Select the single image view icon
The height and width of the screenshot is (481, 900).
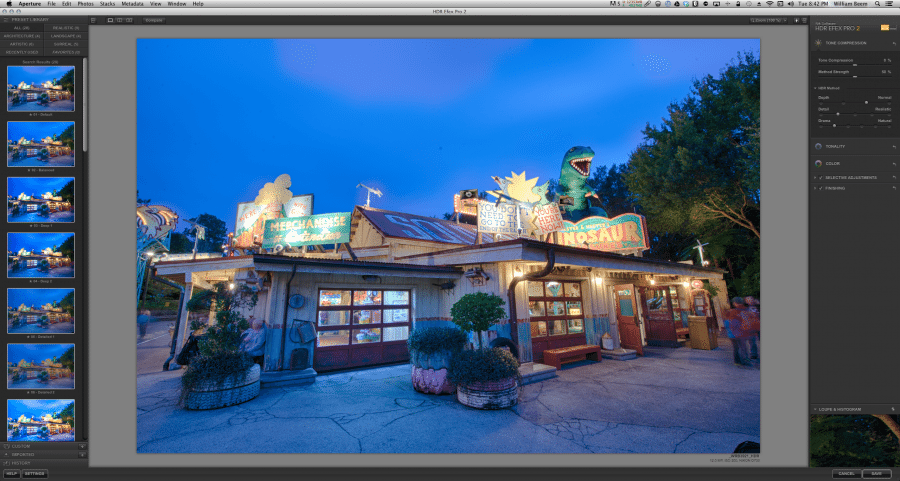(x=110, y=20)
